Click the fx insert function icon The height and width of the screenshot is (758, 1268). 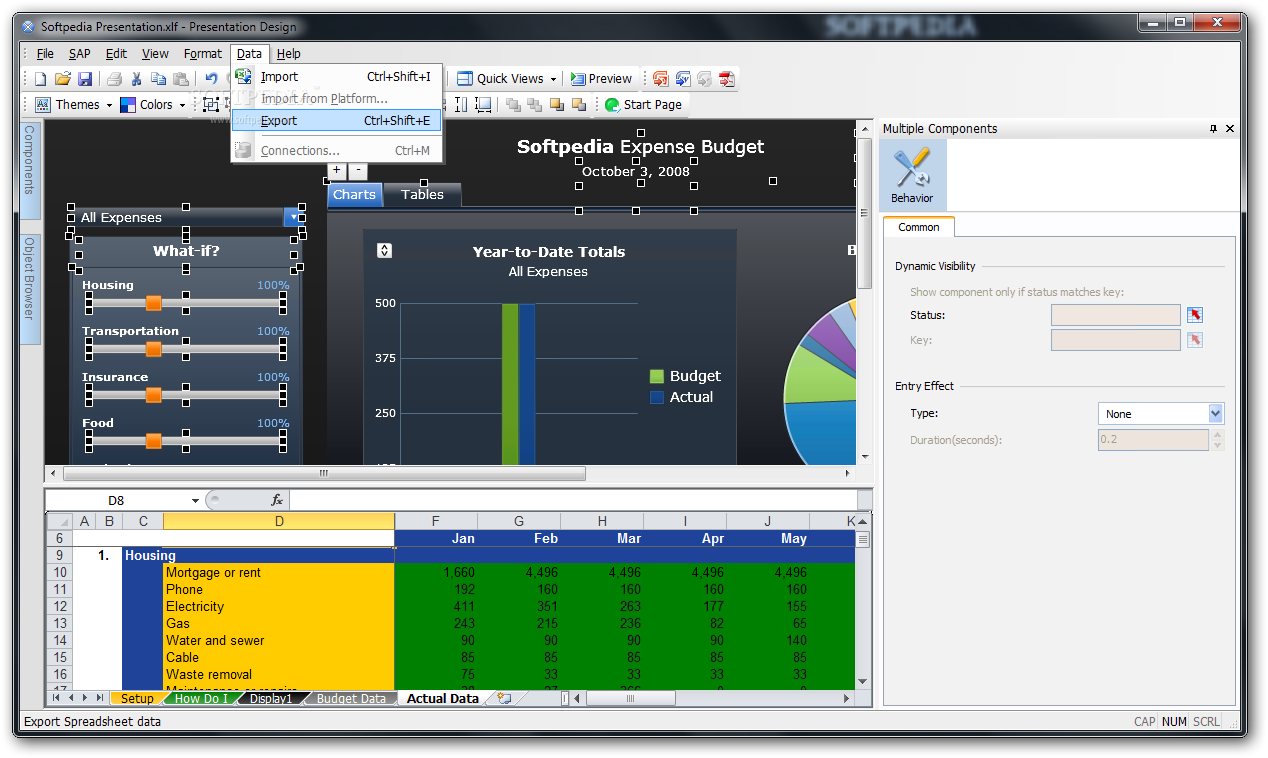pyautogui.click(x=277, y=500)
